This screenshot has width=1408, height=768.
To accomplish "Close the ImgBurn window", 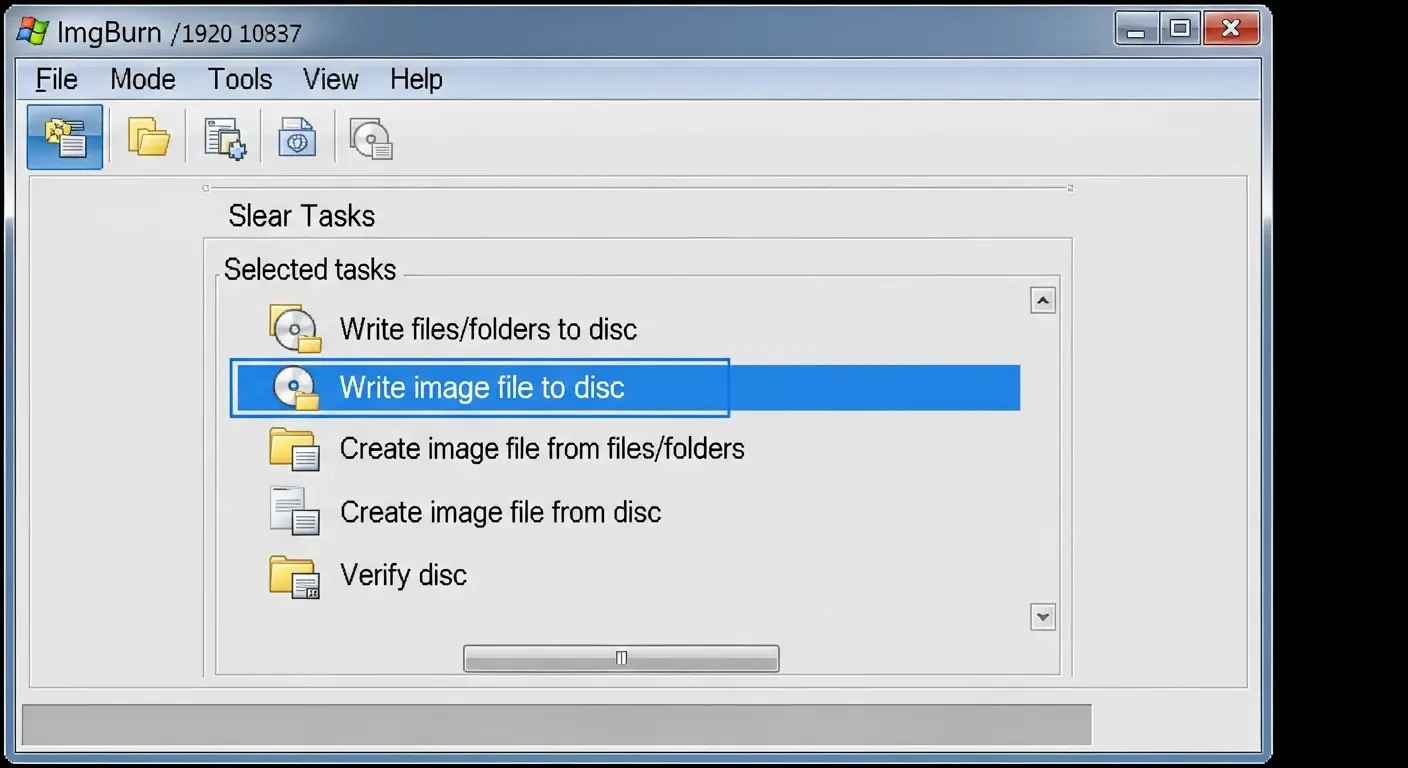I will 1230,29.
